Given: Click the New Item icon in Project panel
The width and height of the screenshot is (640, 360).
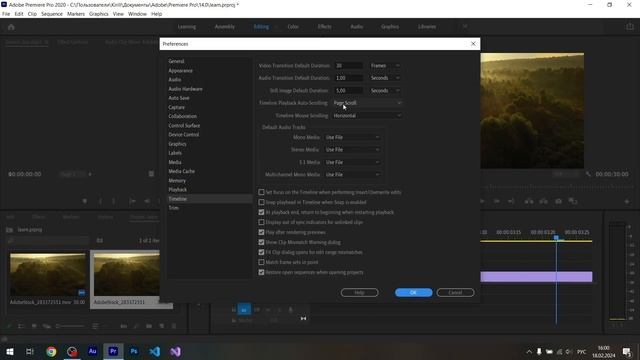Looking at the screenshot, I should [162, 326].
